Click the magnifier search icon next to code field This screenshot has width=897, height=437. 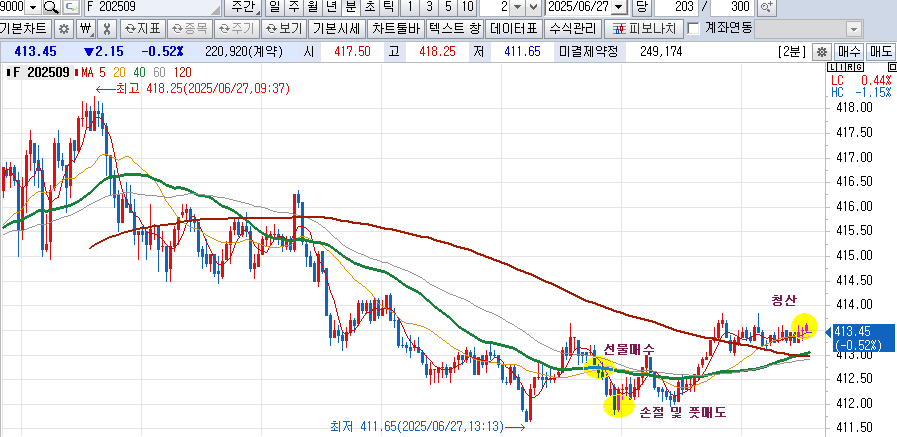tap(51, 7)
